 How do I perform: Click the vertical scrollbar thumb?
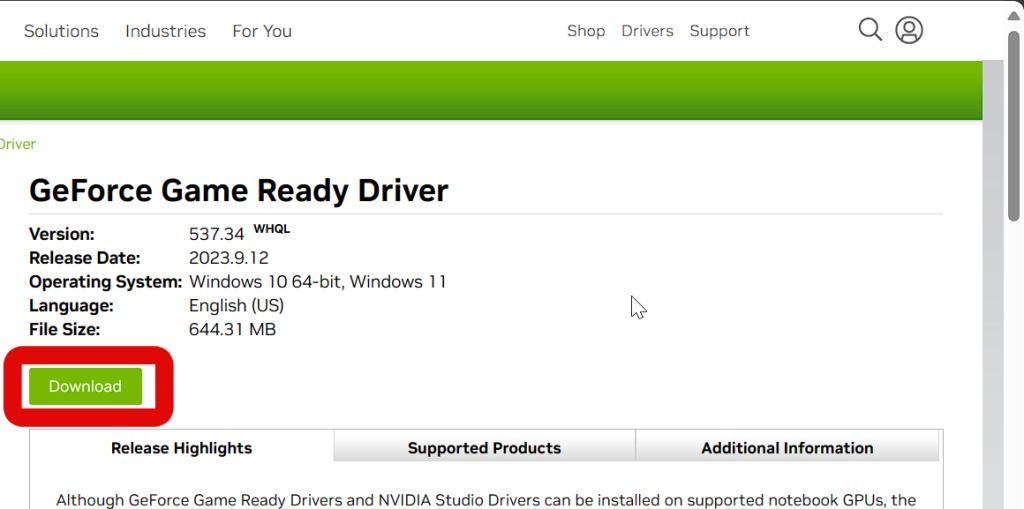click(x=1014, y=125)
